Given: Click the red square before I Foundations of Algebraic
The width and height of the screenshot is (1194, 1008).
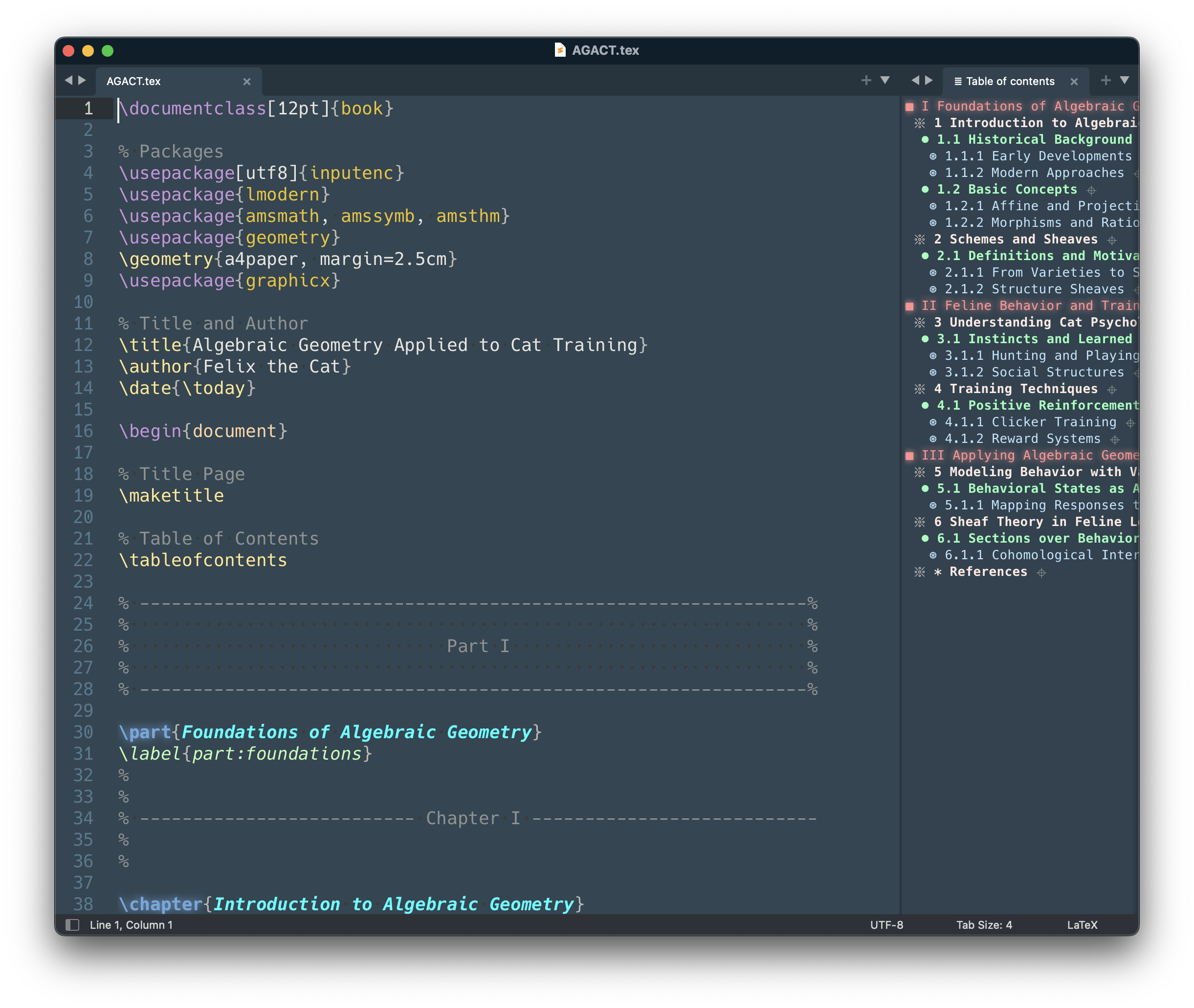Looking at the screenshot, I should click(x=909, y=107).
